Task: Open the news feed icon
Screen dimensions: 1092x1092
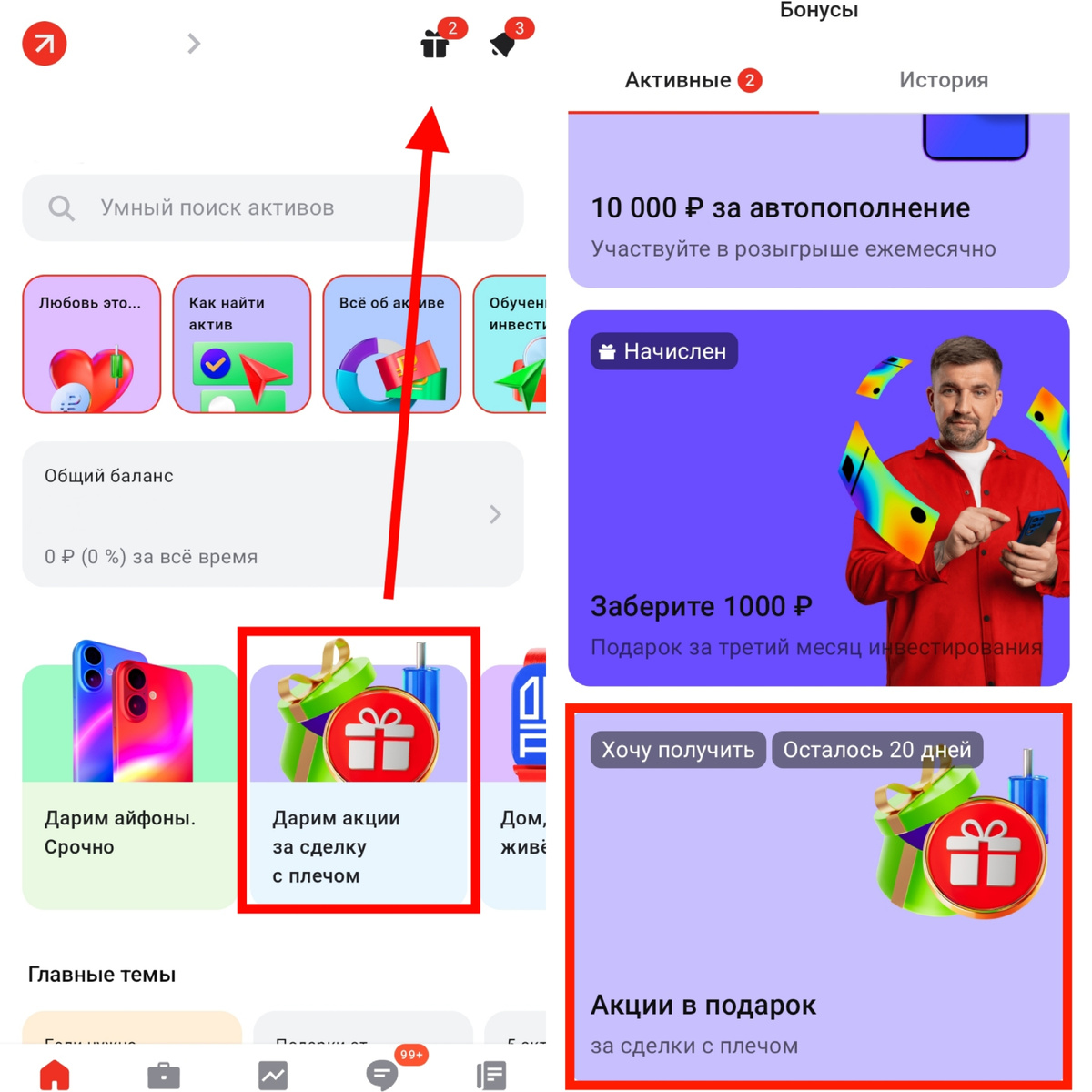Action: point(491,1076)
